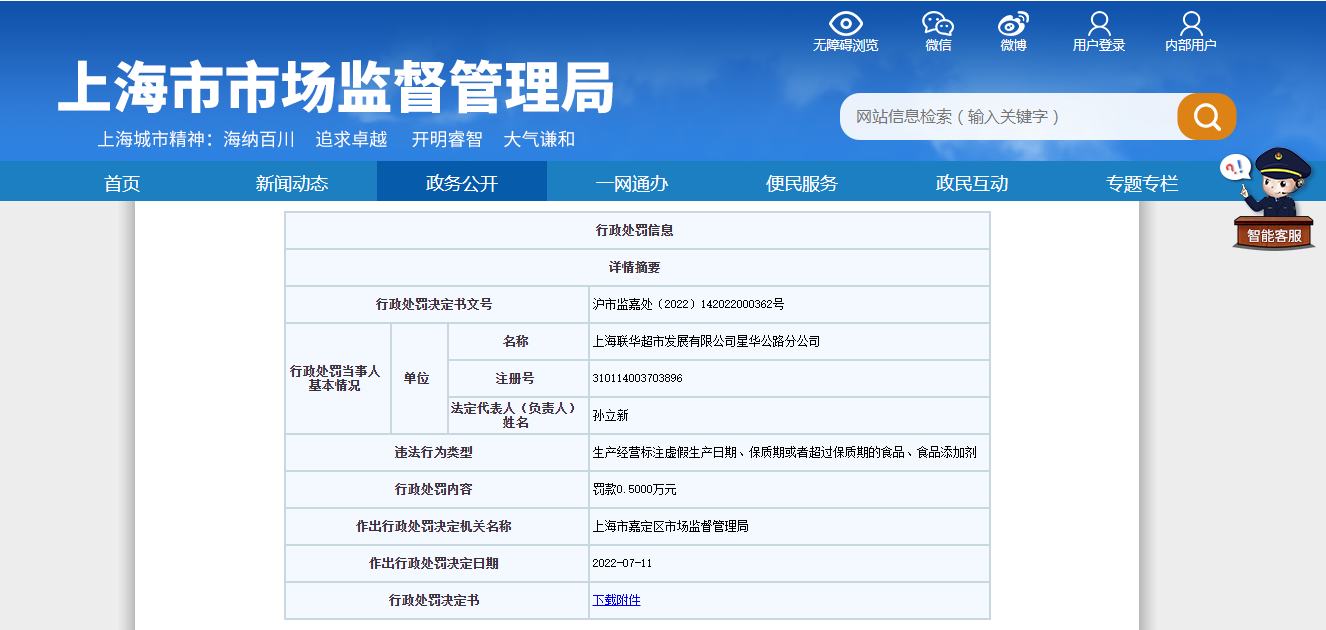
Task: Open the 政民互动 navigation item
Action: click(x=971, y=183)
